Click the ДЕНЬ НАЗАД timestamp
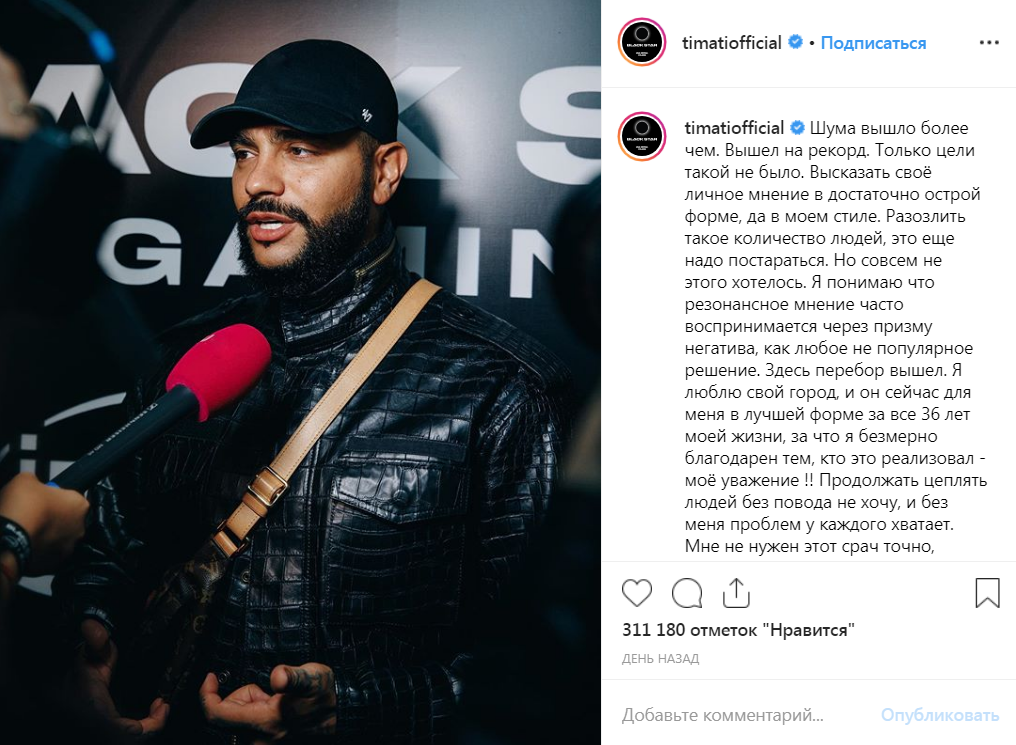Image resolution: width=1016 pixels, height=745 pixels. (660, 659)
